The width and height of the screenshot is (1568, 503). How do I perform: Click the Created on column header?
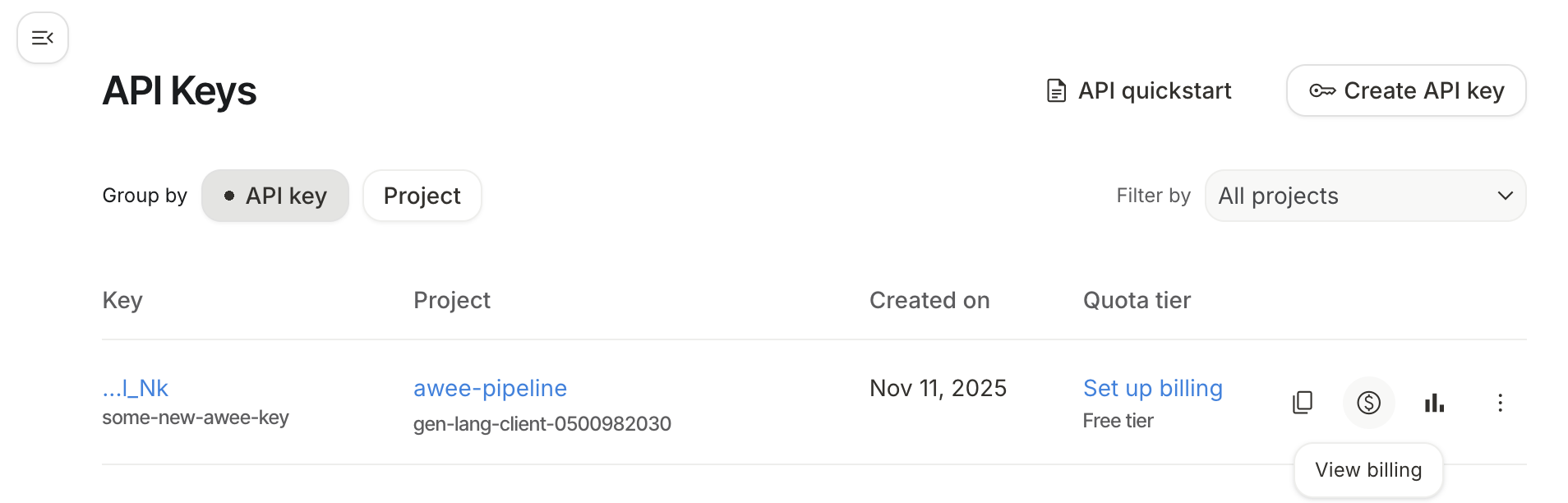tap(929, 301)
